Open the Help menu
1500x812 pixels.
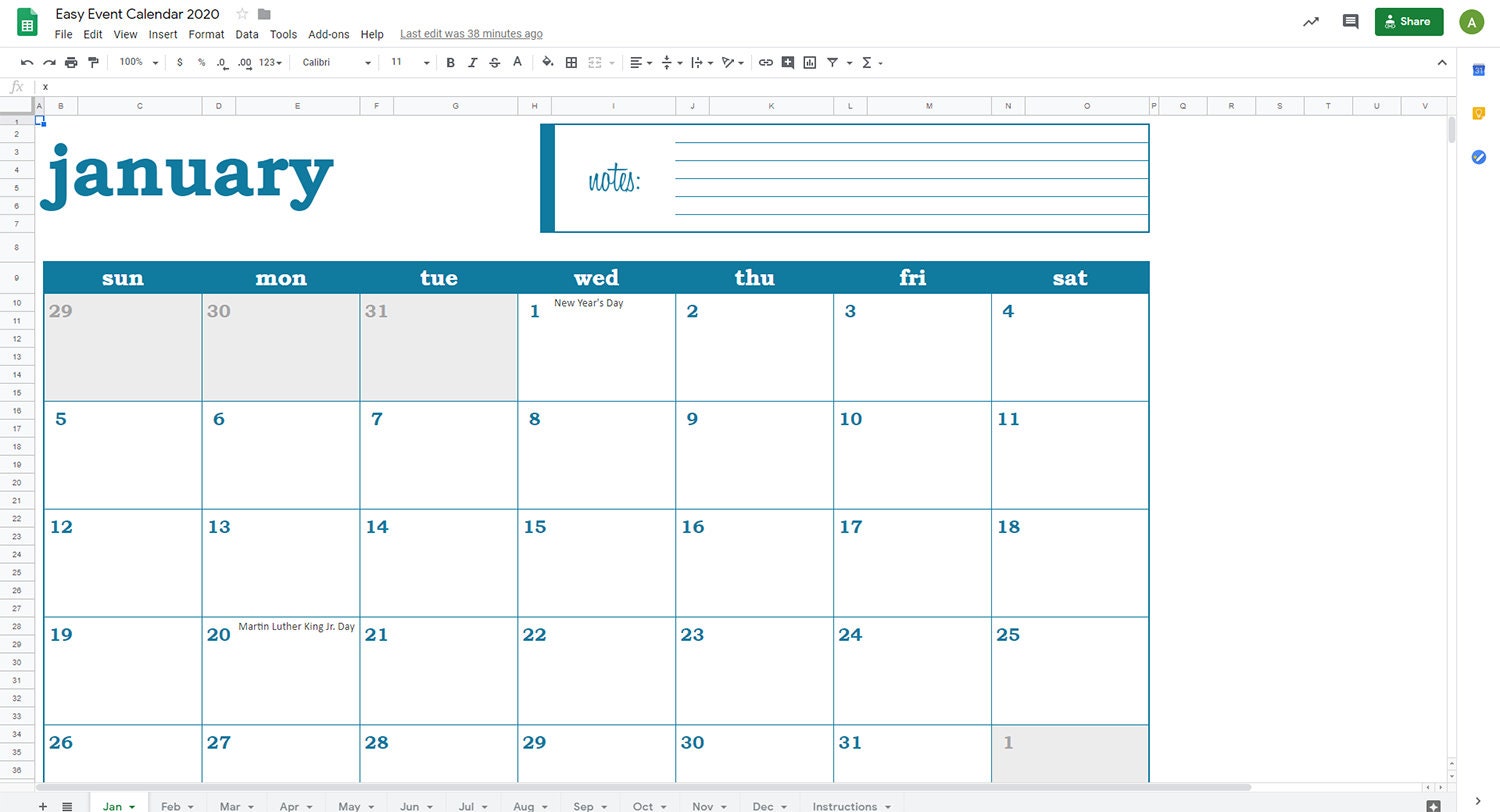coord(372,34)
